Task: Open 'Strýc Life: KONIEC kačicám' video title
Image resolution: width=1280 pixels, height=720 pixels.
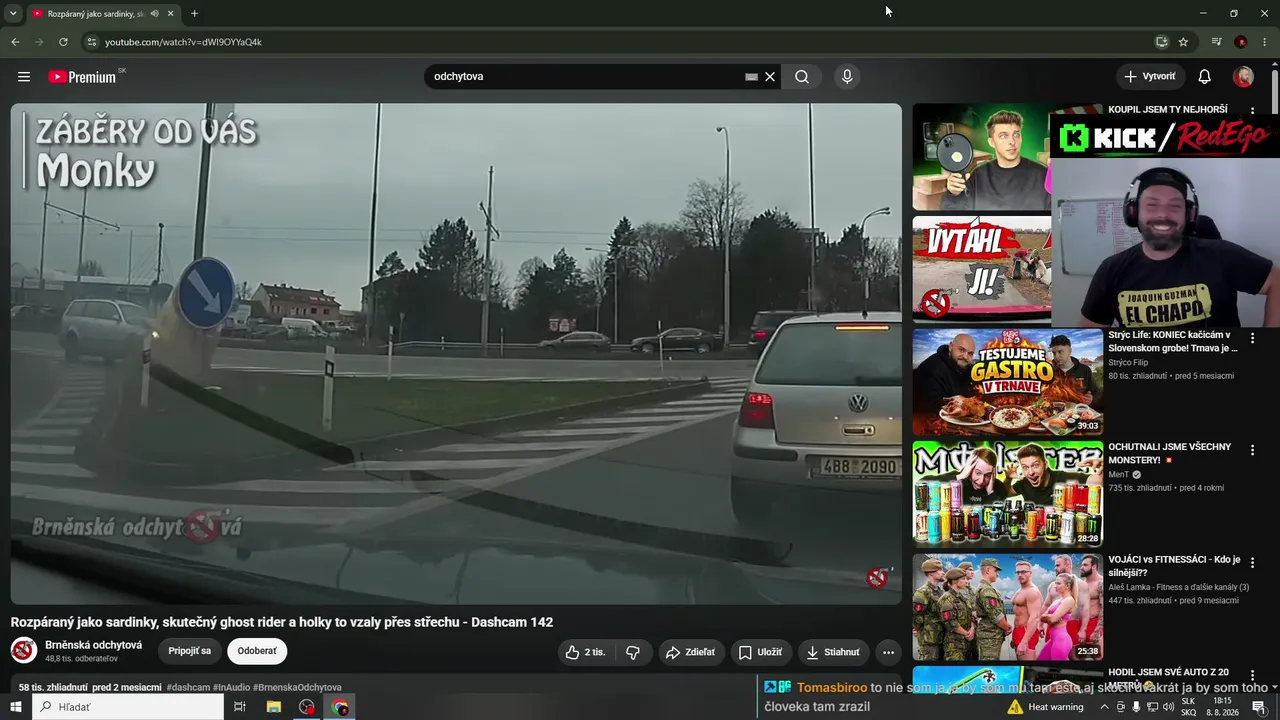Action: pyautogui.click(x=1173, y=342)
